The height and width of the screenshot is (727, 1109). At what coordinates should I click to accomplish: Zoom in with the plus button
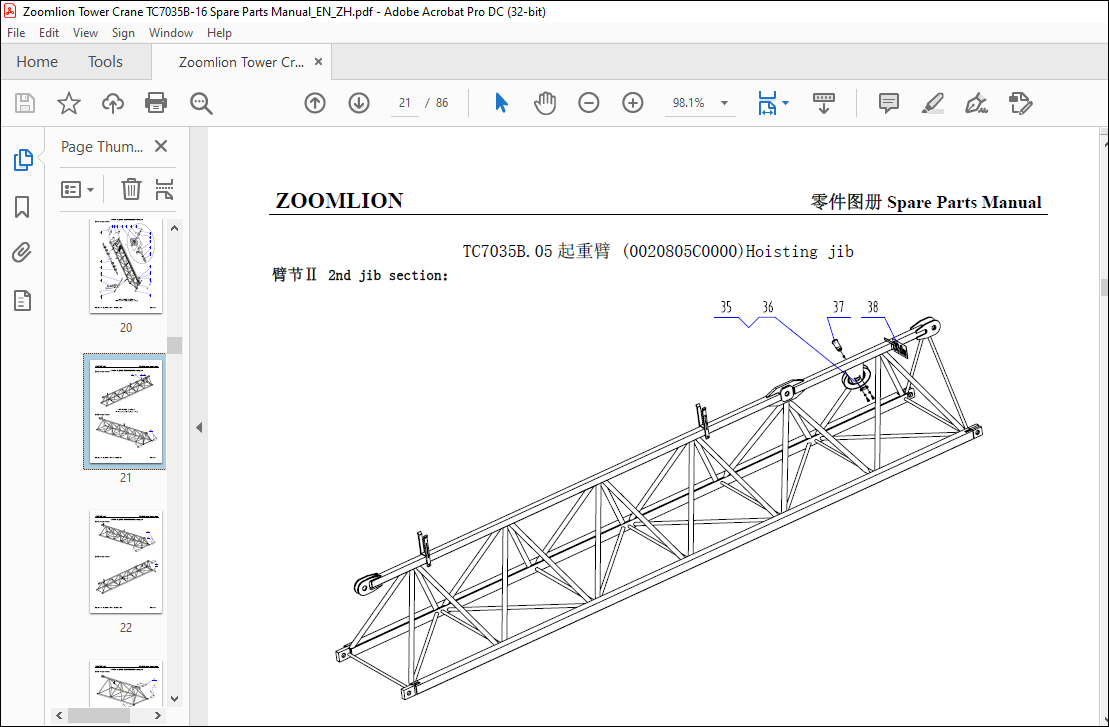[x=632, y=103]
